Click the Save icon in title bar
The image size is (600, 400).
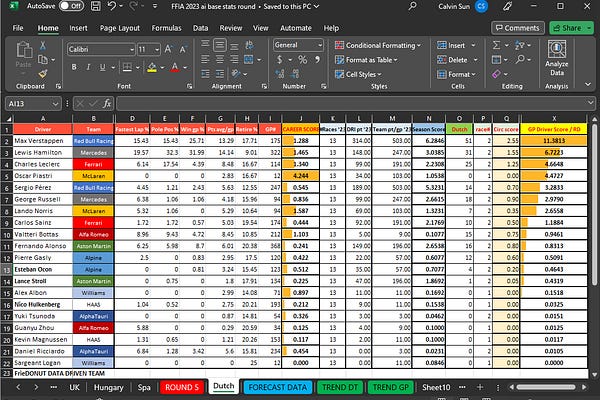click(x=95, y=6)
